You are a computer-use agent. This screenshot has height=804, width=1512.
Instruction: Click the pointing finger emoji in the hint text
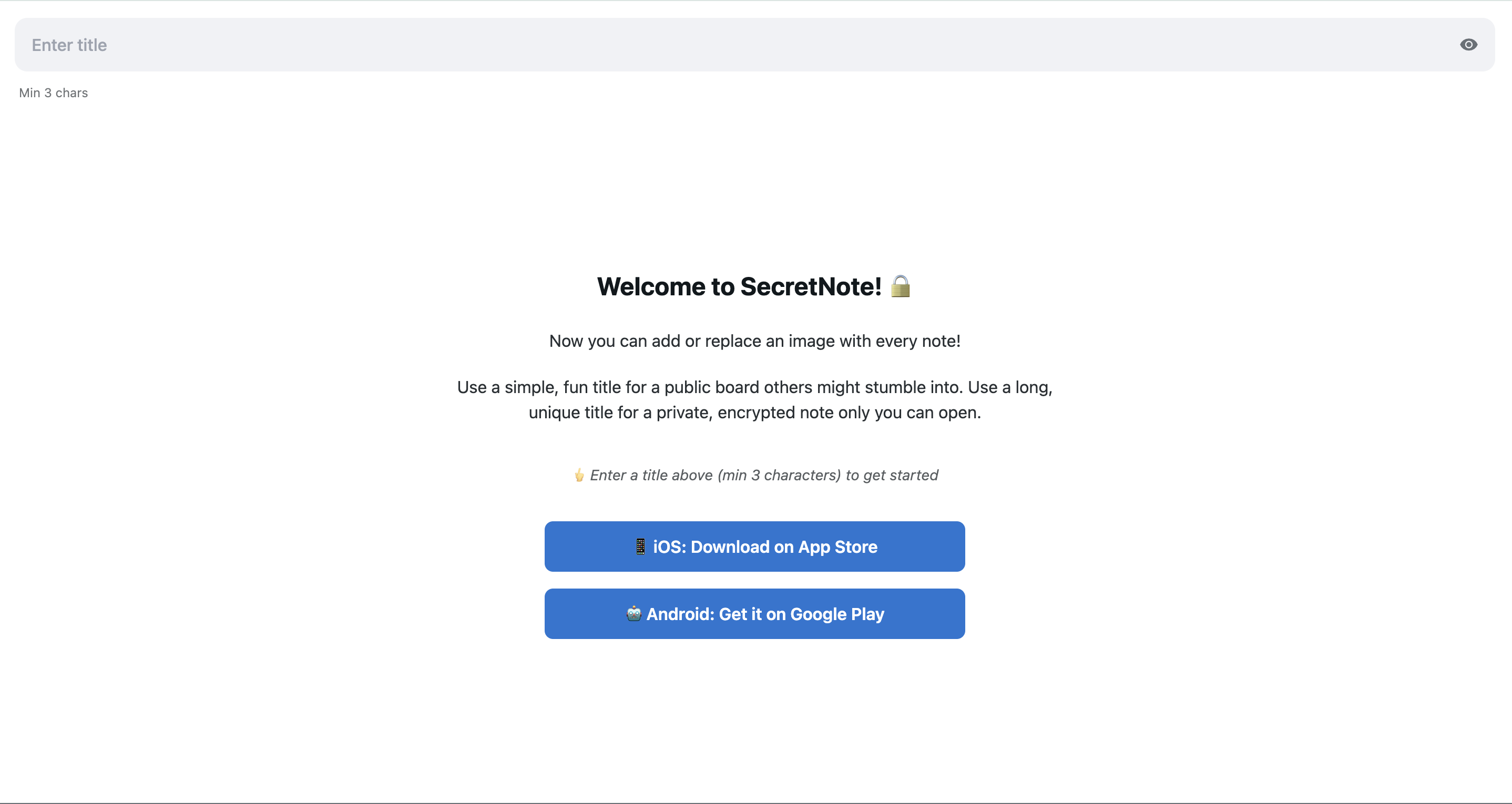[579, 476]
